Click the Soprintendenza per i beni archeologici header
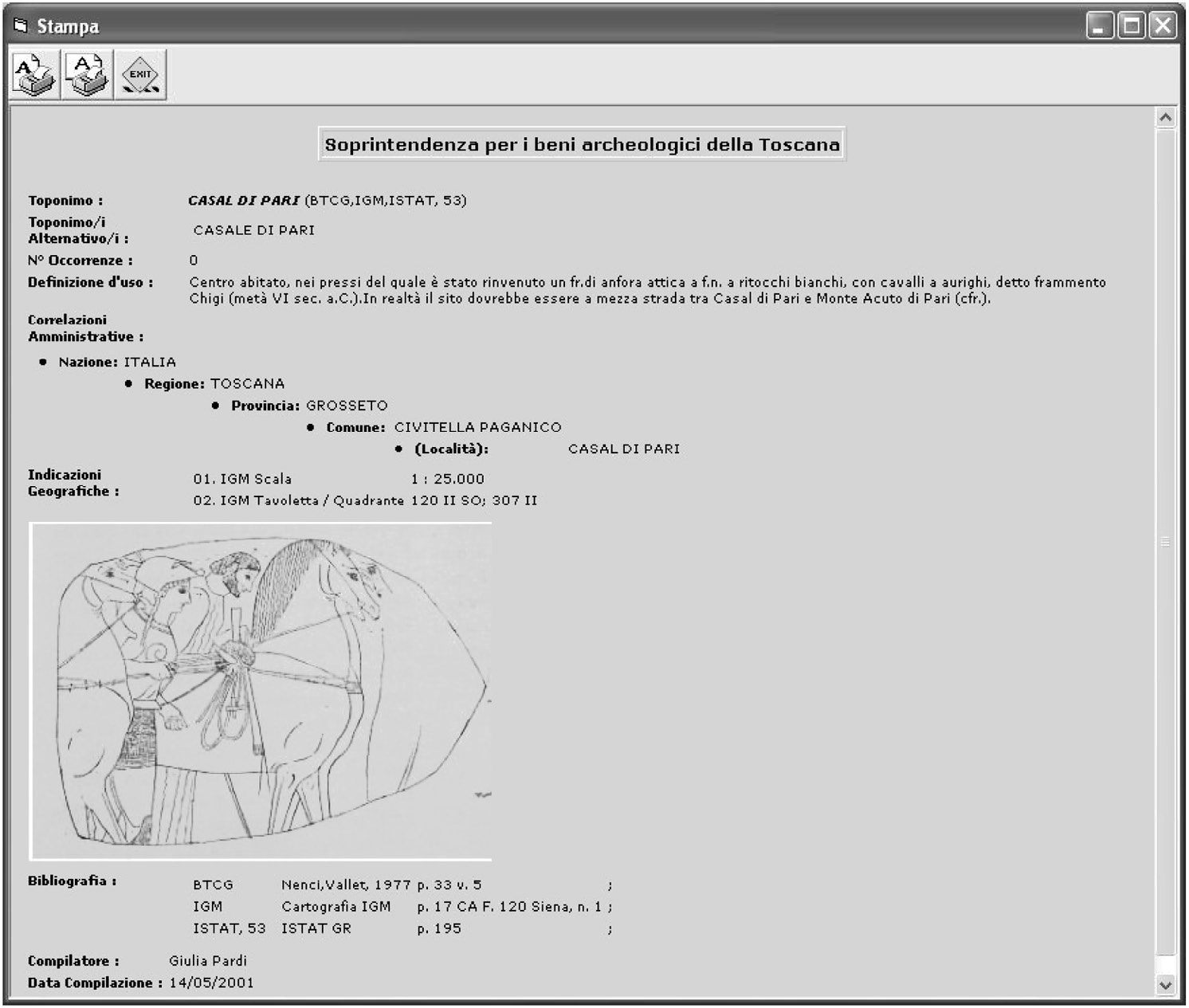The image size is (1189, 1008). click(582, 144)
